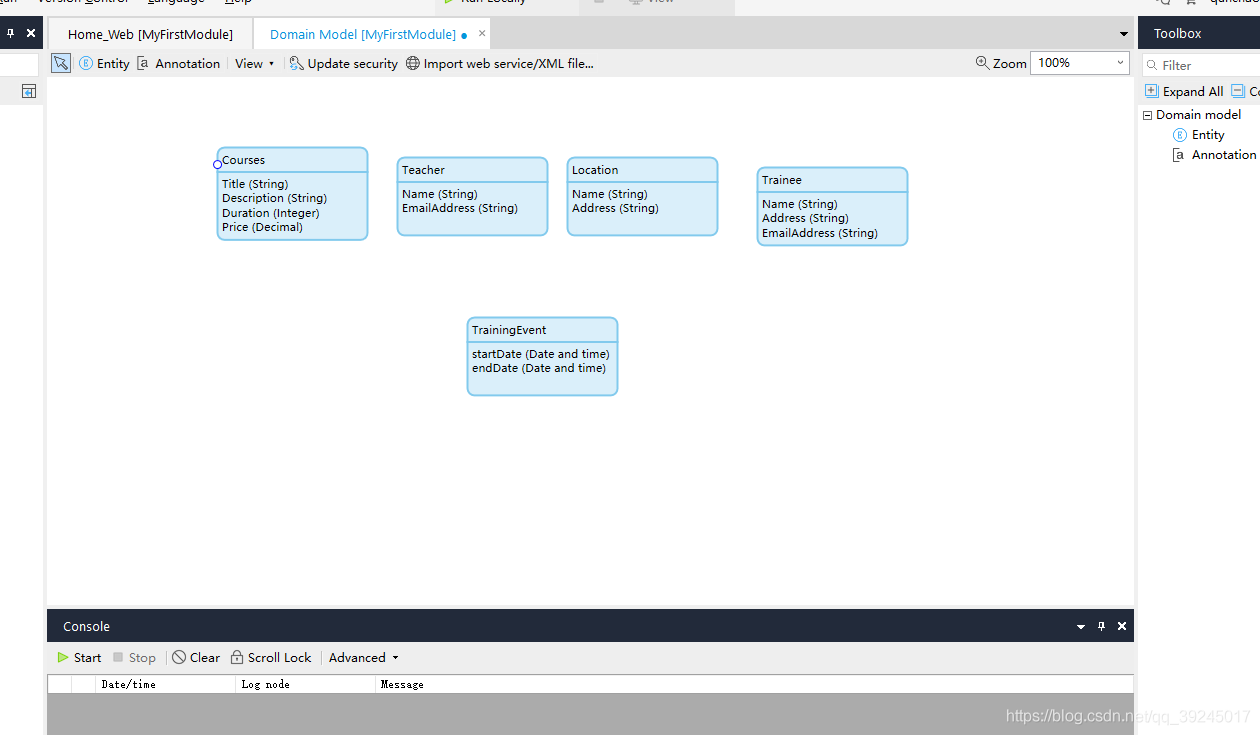Toggle the left panel pin icon
Viewport: 1260px width, 735px height.
[10, 33]
